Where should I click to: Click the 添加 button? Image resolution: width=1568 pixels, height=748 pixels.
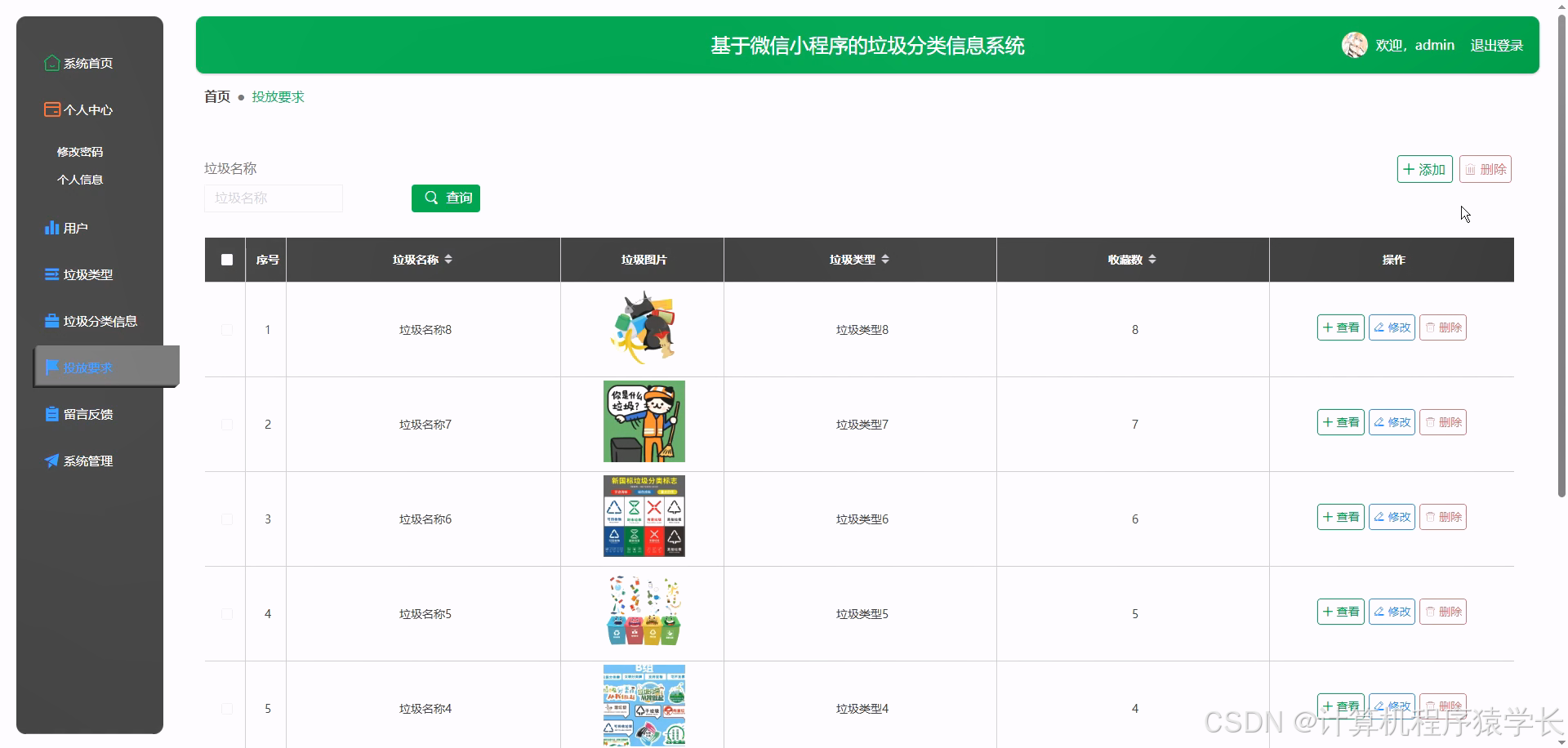(1424, 169)
